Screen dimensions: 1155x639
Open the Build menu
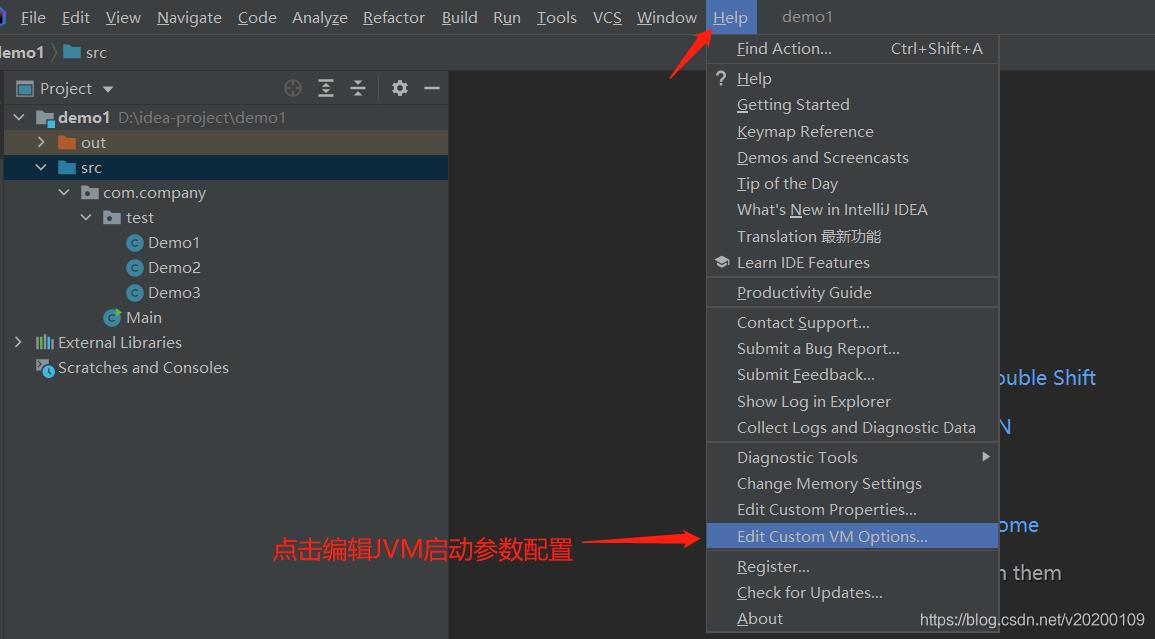point(460,17)
